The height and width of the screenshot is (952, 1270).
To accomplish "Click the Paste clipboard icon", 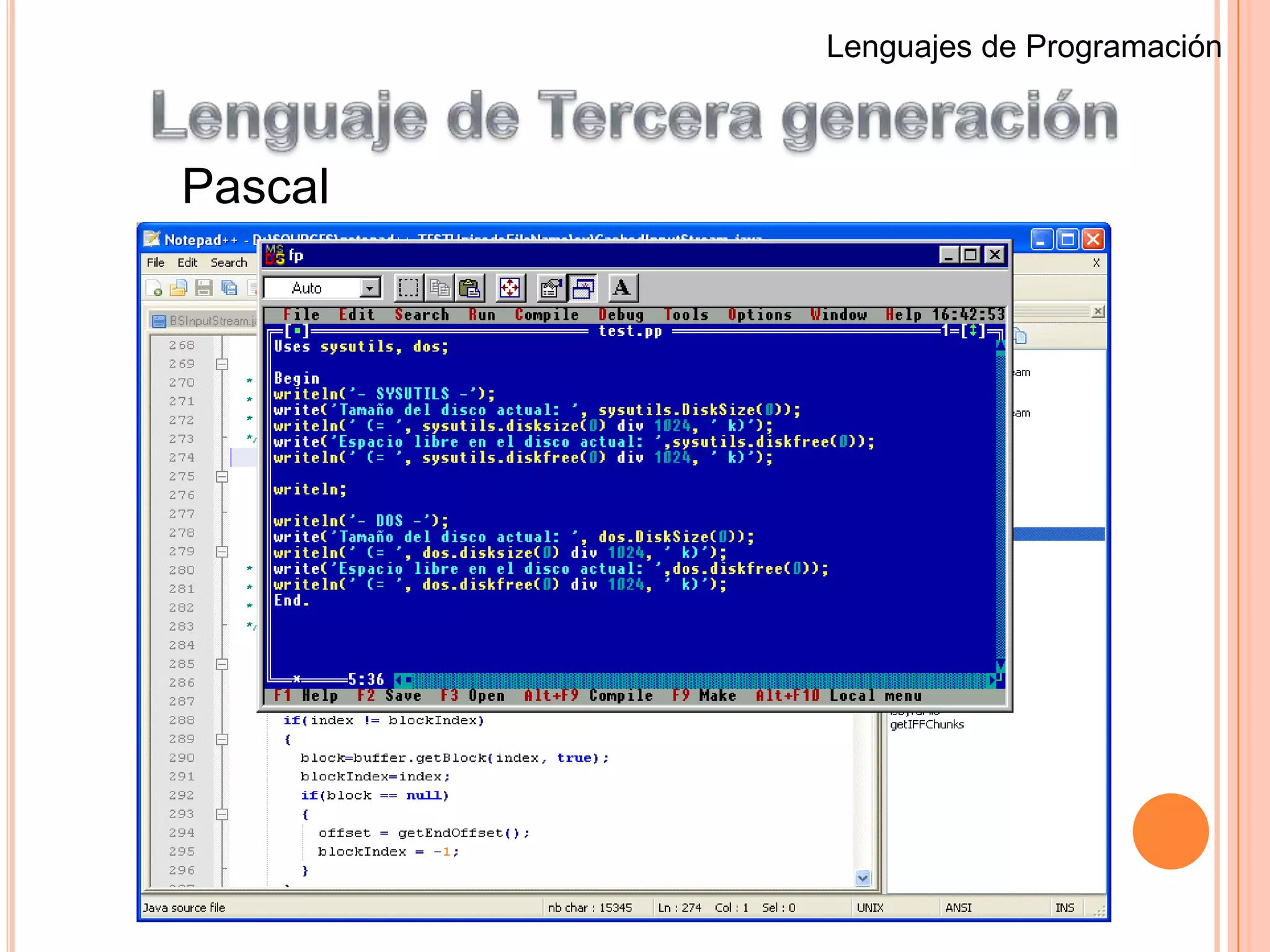I will click(x=469, y=288).
